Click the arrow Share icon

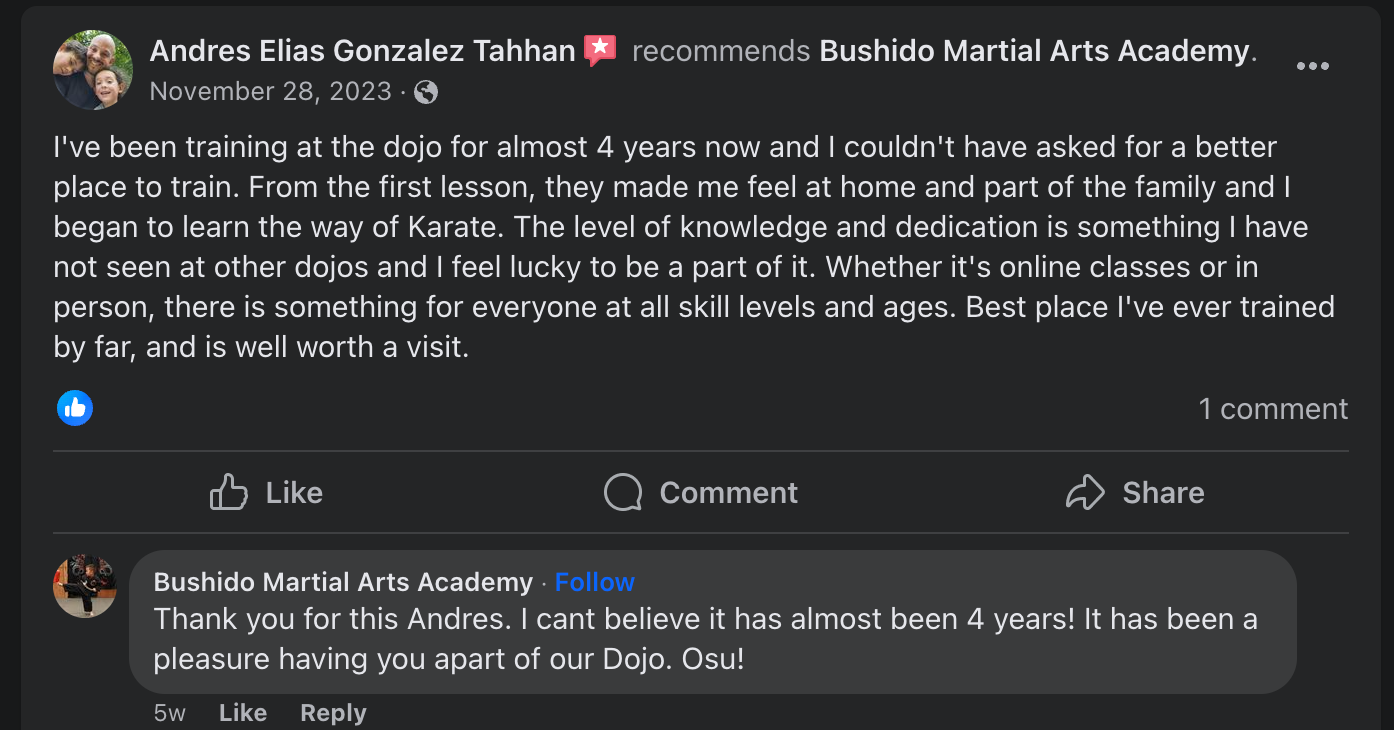click(1085, 492)
